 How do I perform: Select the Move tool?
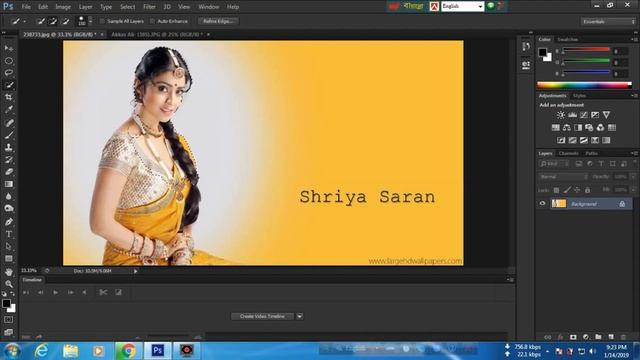(x=9, y=48)
